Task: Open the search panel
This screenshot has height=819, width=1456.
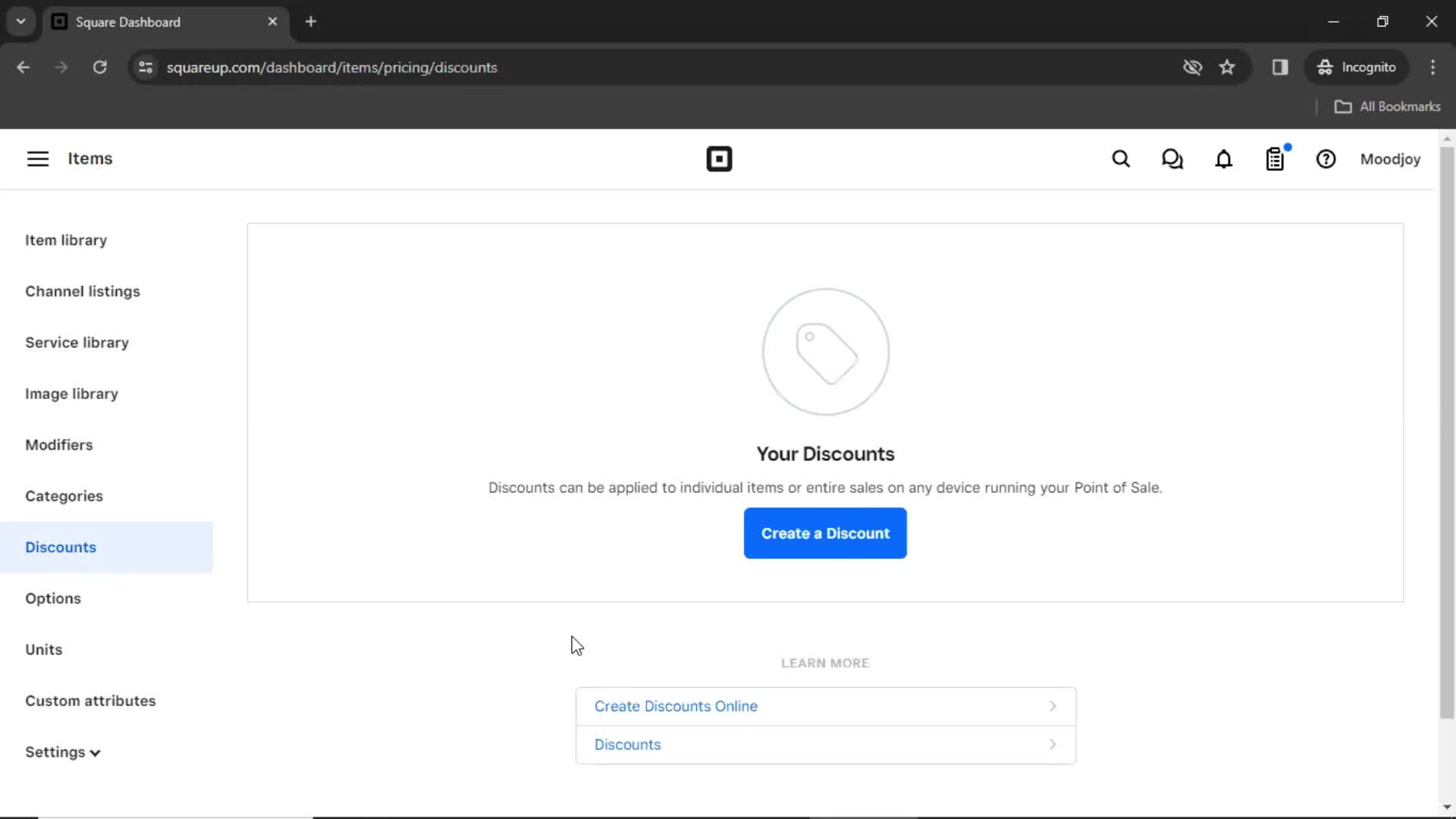Action: pos(1122,159)
